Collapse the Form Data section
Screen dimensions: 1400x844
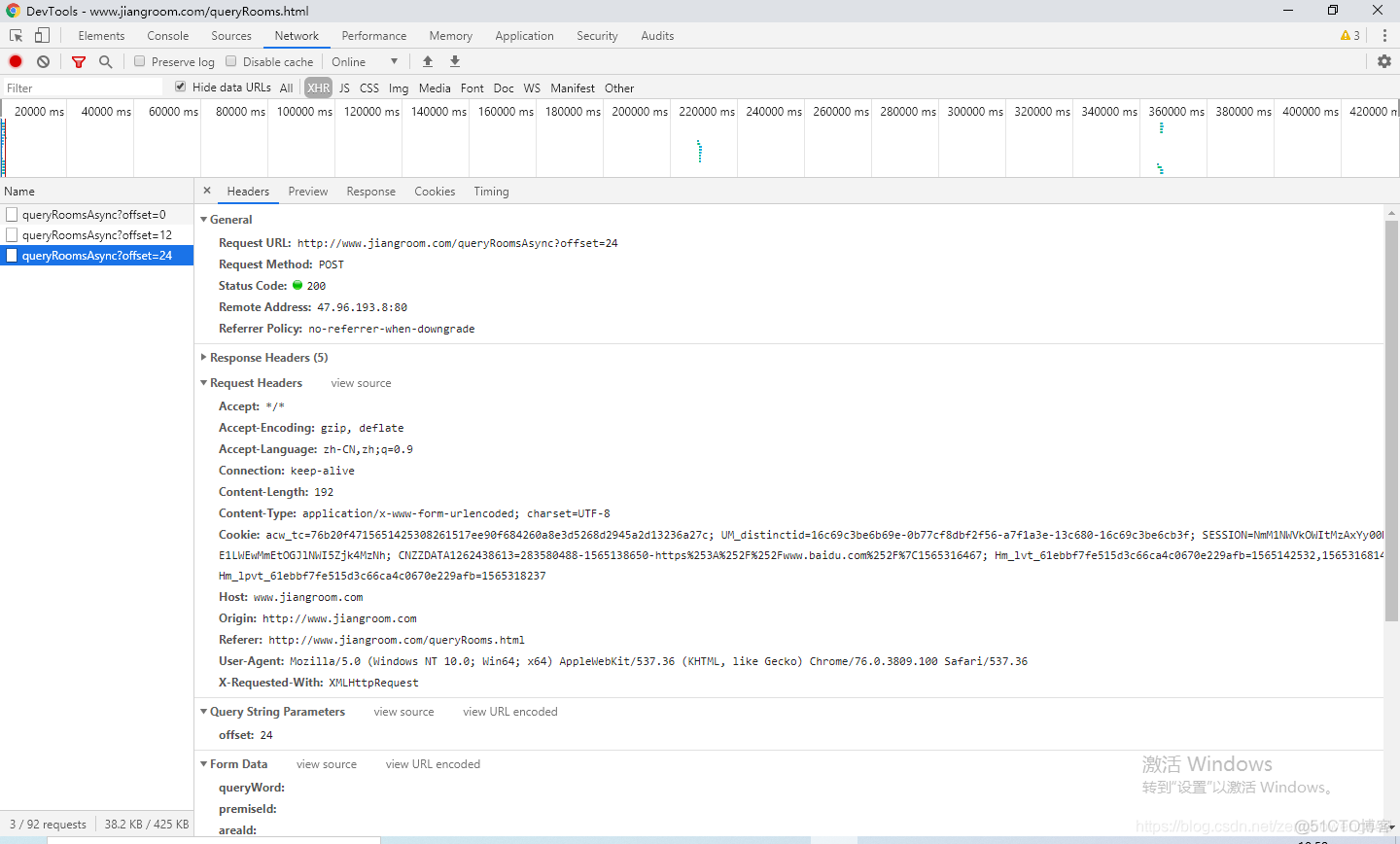pyautogui.click(x=204, y=764)
